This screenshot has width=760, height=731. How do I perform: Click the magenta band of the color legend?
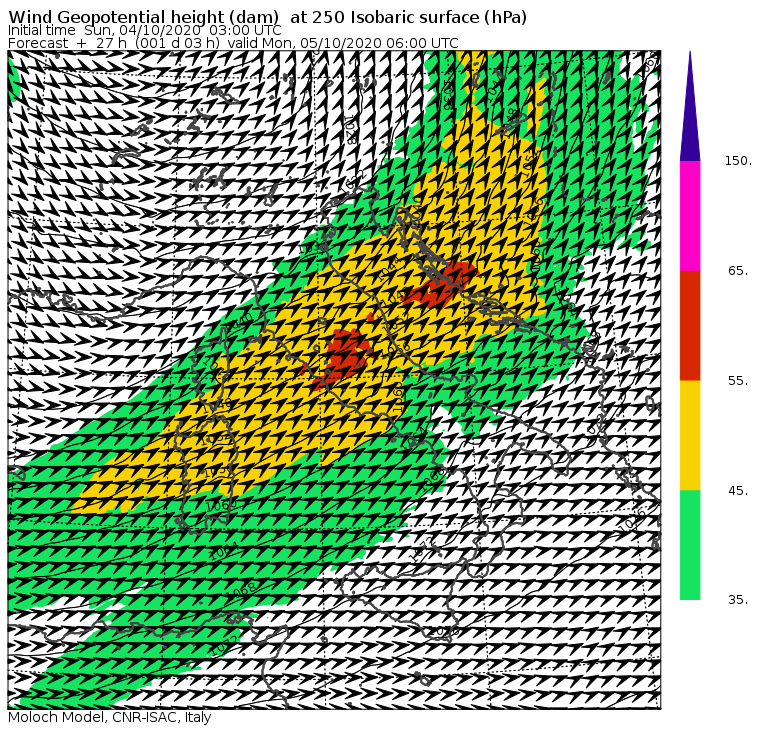click(690, 216)
